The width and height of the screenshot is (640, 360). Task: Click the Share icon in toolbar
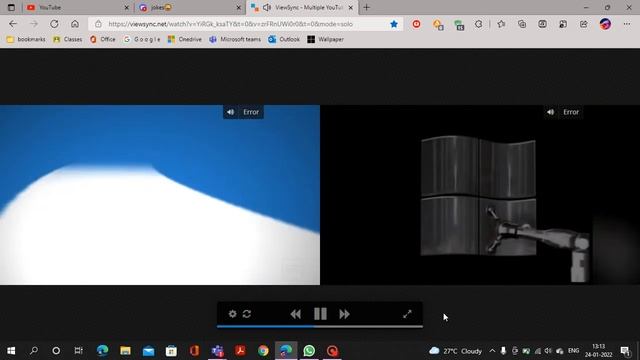tap(584, 24)
